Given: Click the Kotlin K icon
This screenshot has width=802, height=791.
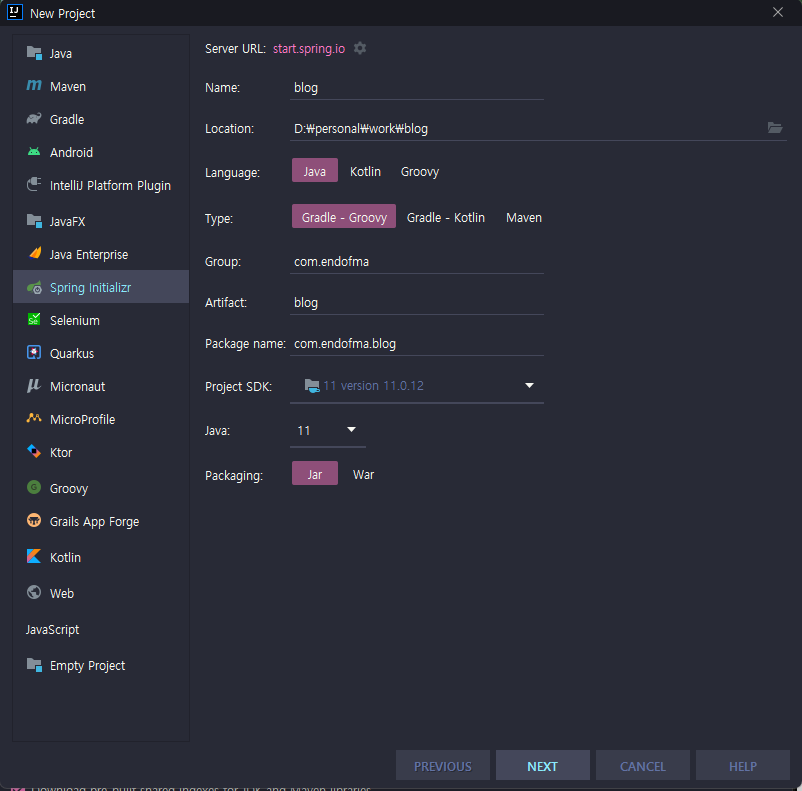Looking at the screenshot, I should pyautogui.click(x=34, y=556).
